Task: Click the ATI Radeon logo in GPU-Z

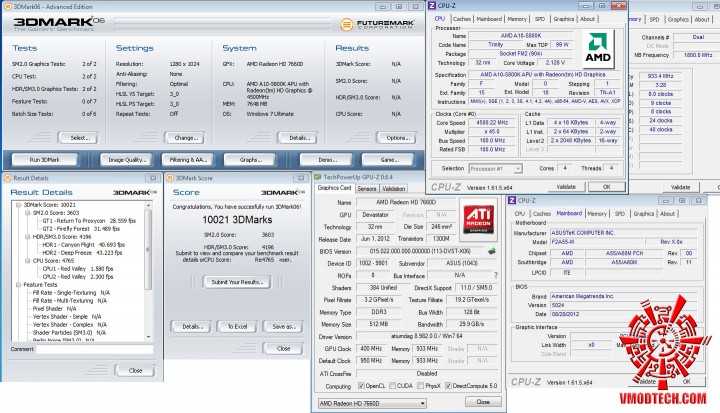Action: click(x=478, y=220)
